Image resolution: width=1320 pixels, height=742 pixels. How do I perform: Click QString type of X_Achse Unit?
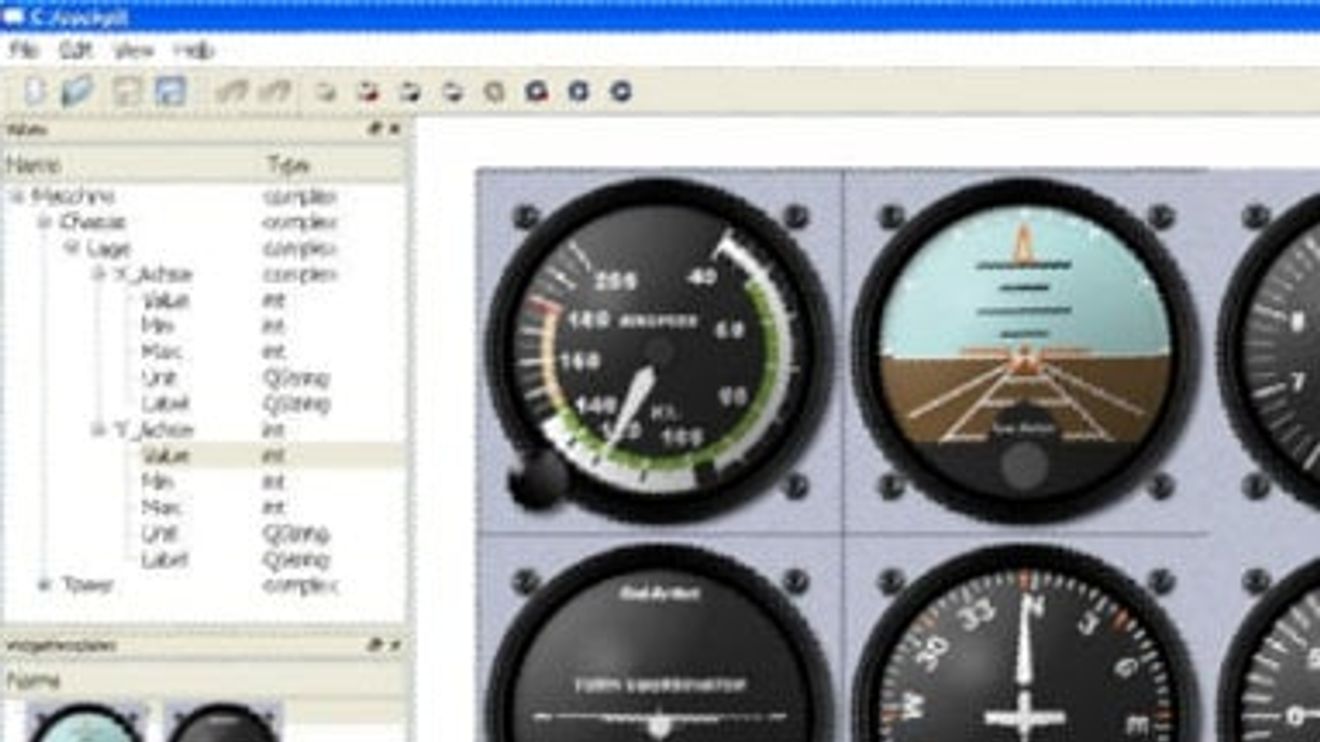point(296,378)
